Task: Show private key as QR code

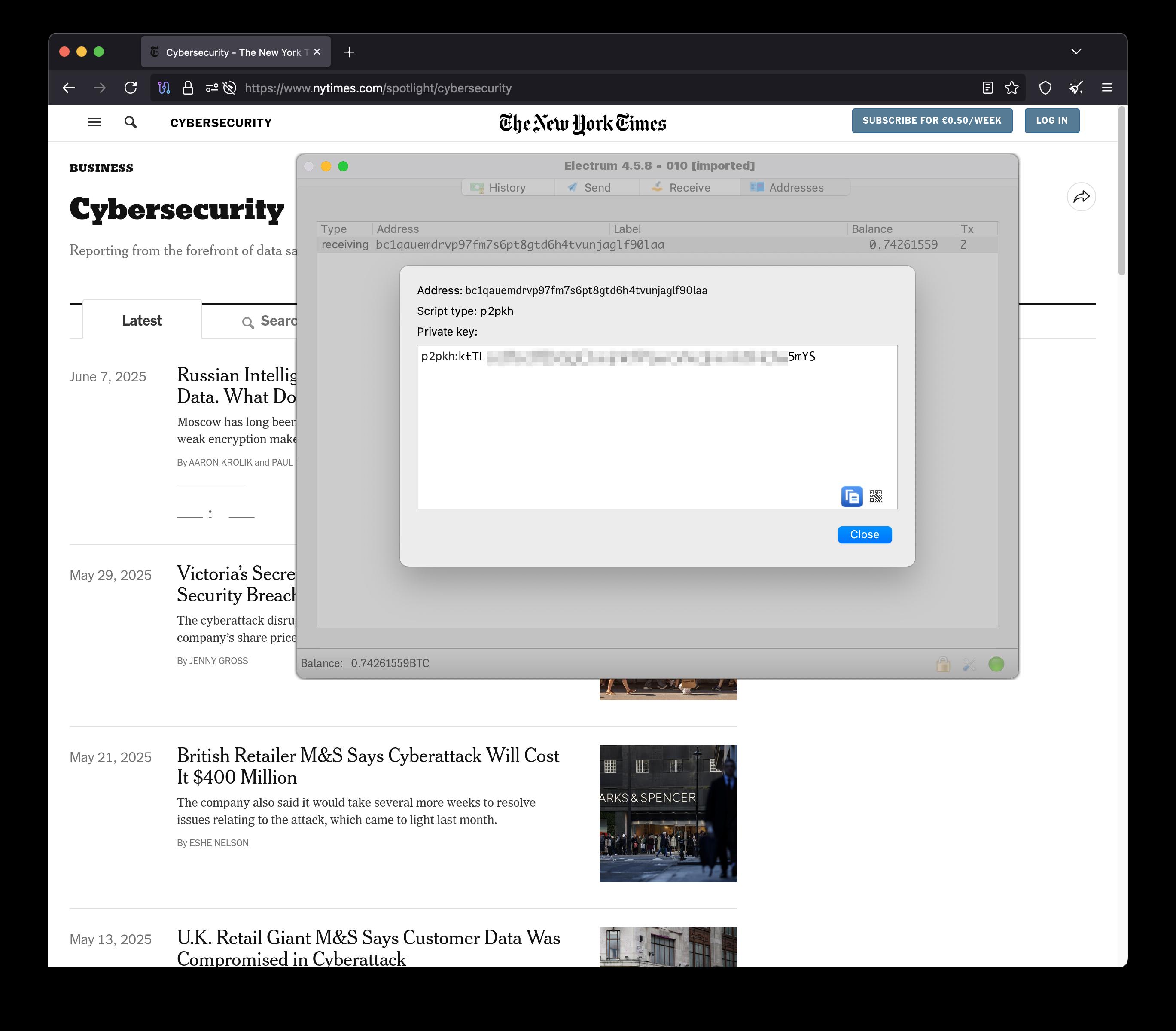Action: tap(876, 497)
